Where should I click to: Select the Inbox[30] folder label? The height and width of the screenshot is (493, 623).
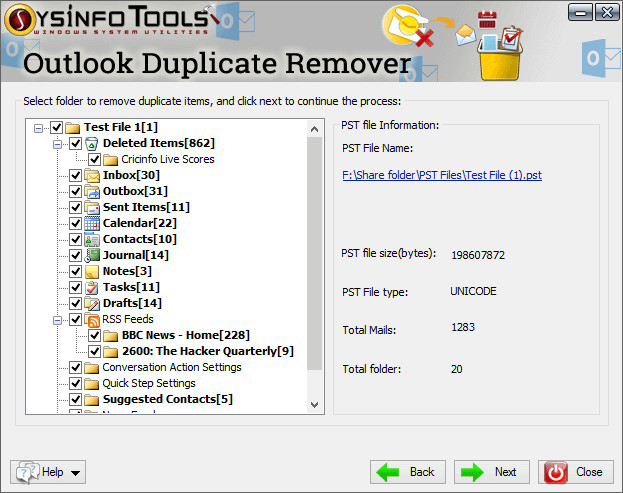point(131,175)
